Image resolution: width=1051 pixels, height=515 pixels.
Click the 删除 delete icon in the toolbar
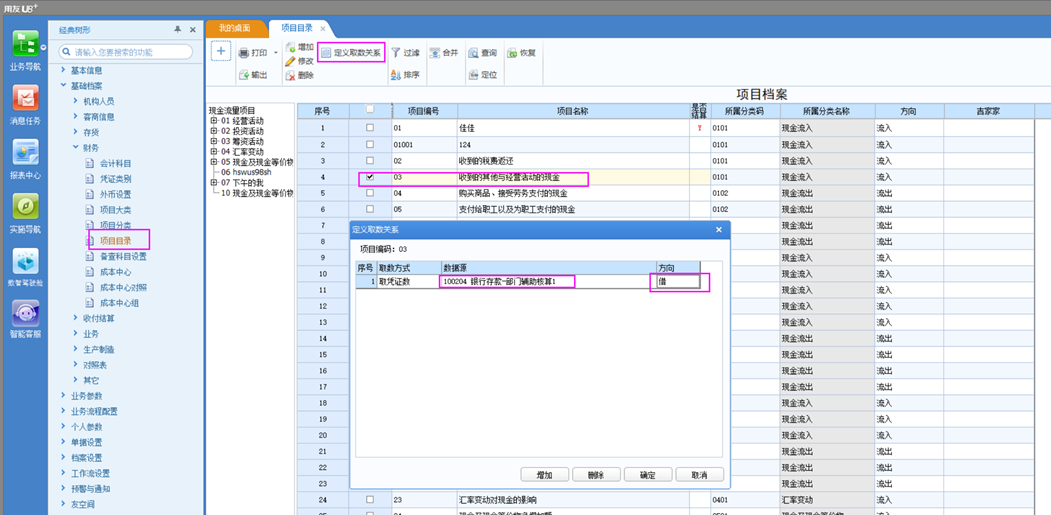(290, 76)
